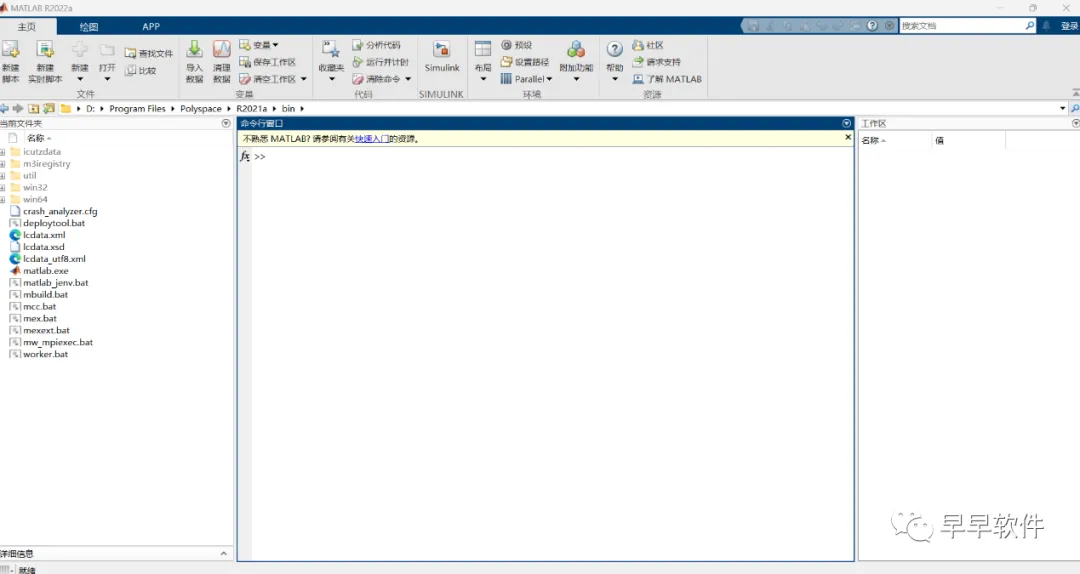Expand the icutzdata folder
The width and height of the screenshot is (1080, 574).
[3, 152]
